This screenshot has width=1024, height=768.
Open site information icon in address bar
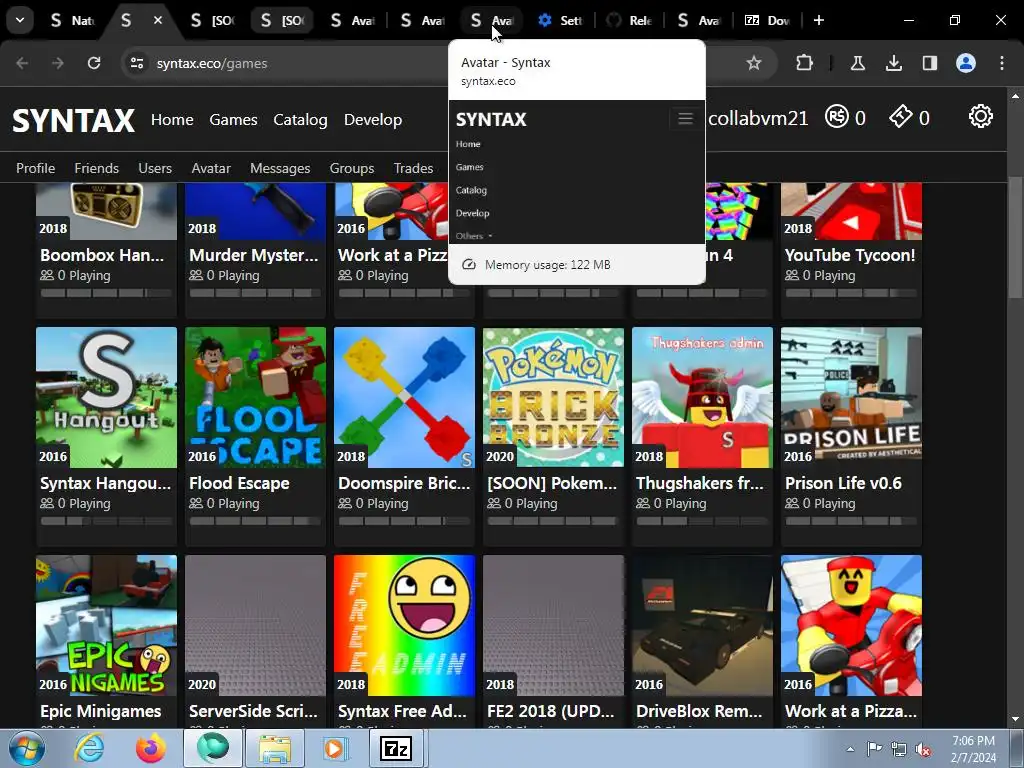[136, 63]
